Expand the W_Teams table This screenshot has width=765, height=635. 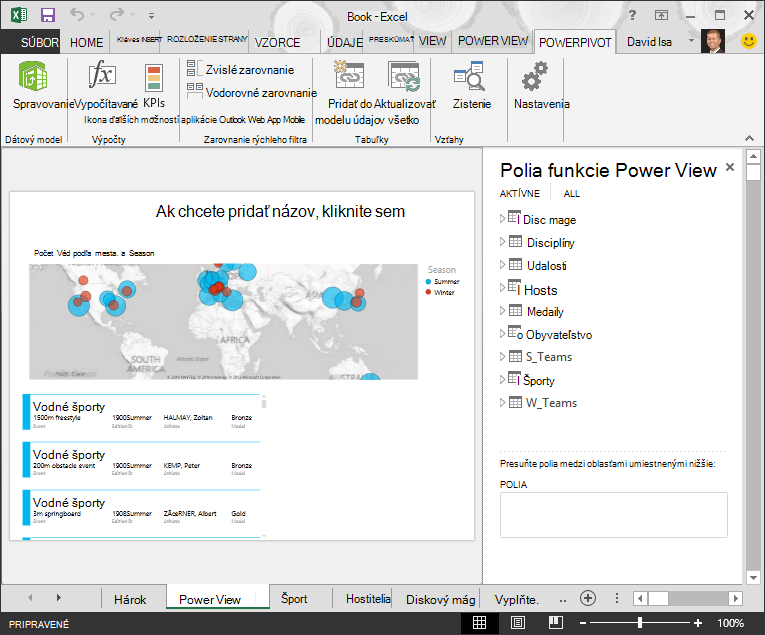[503, 402]
